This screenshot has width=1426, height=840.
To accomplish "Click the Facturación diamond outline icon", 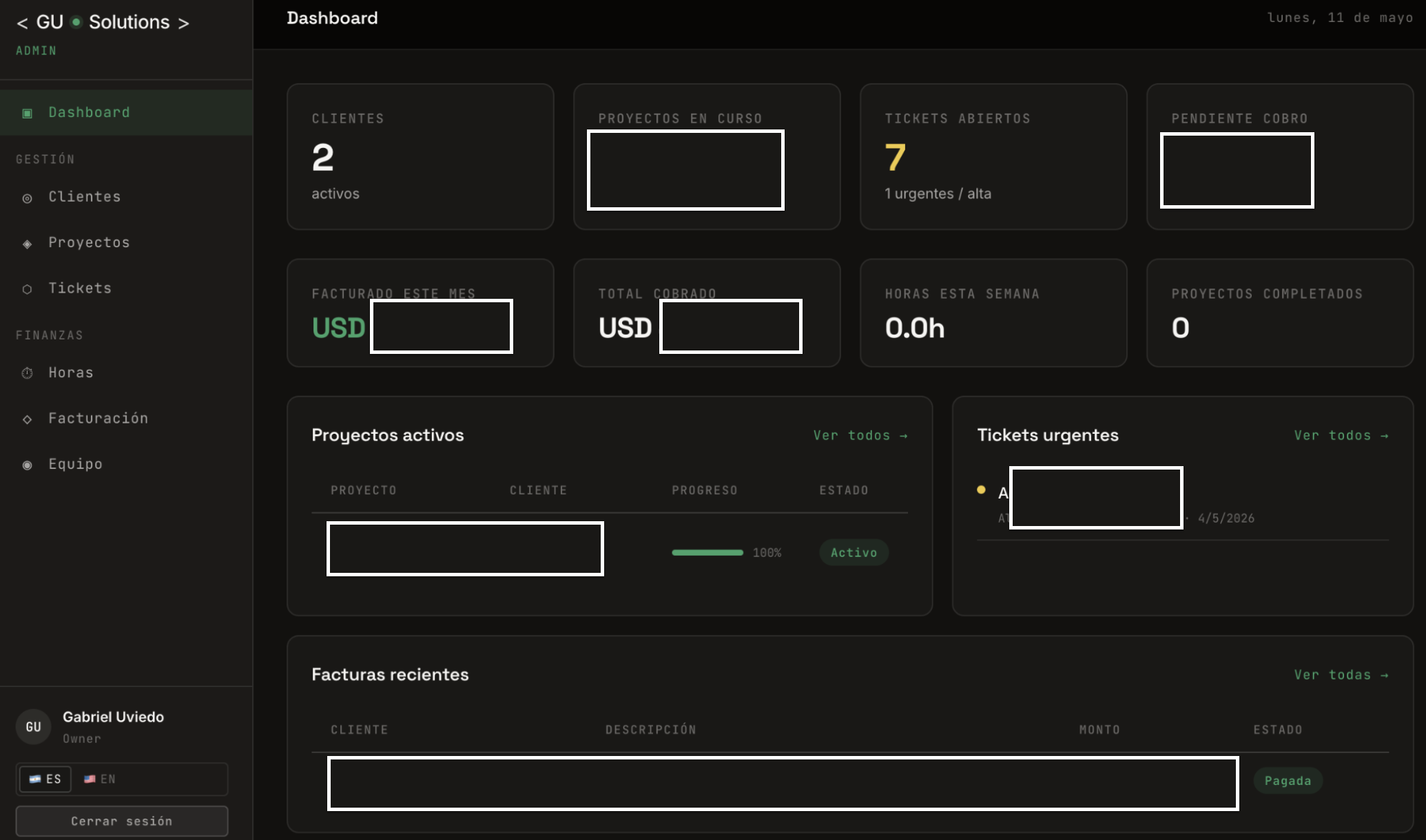I will 28,419.
